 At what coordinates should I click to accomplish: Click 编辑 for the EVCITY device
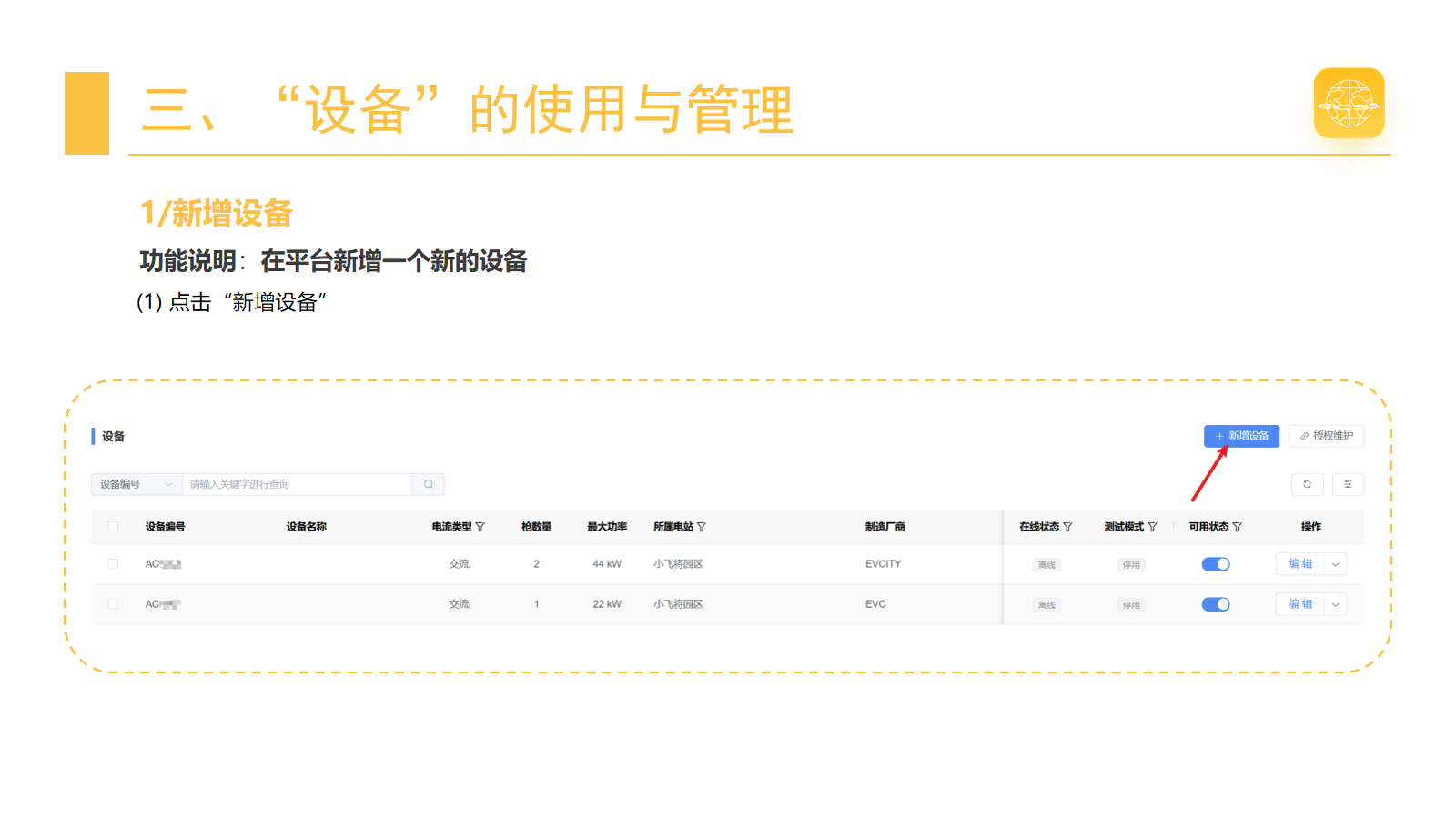(x=1300, y=564)
